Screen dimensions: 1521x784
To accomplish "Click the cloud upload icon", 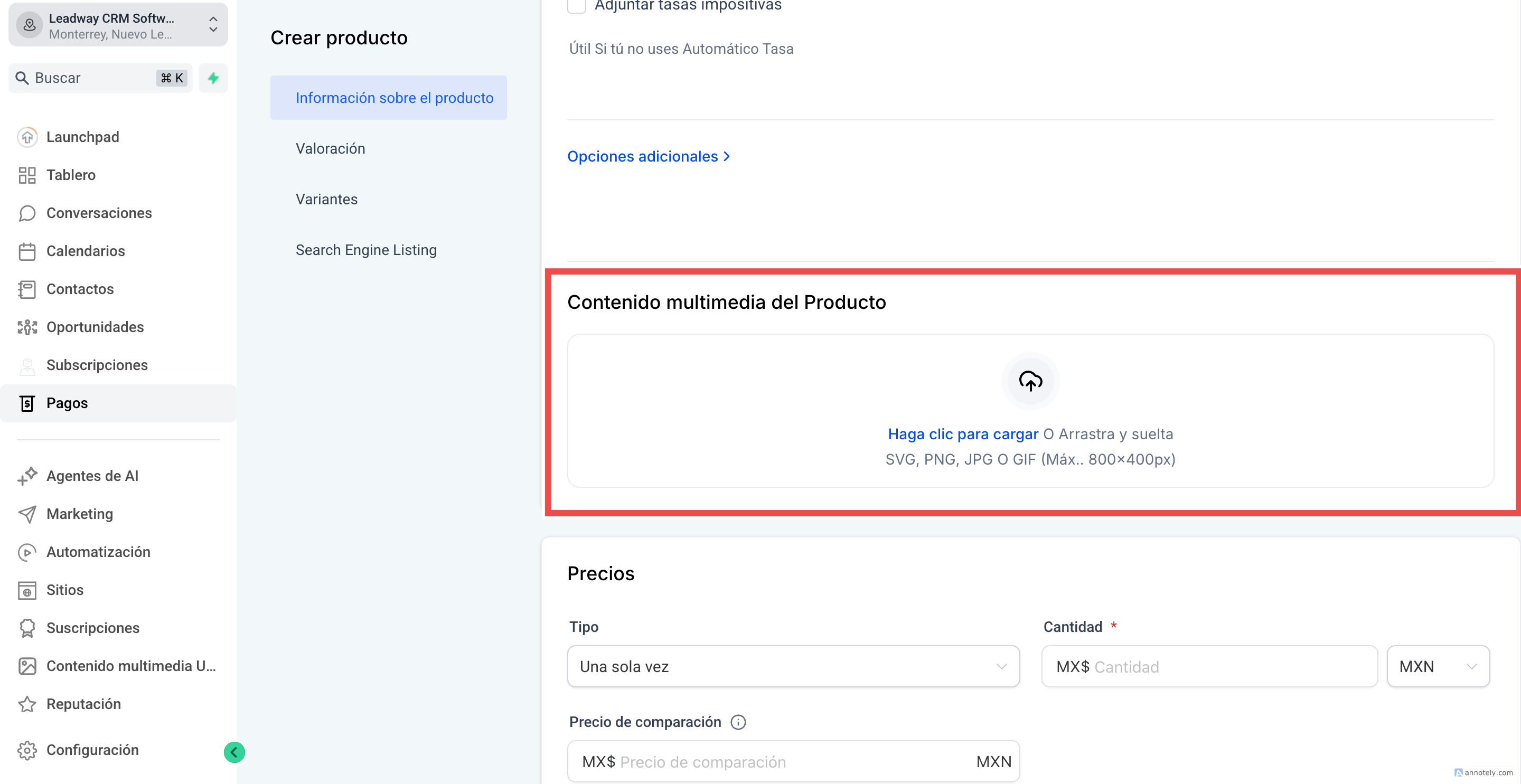I will (x=1030, y=381).
